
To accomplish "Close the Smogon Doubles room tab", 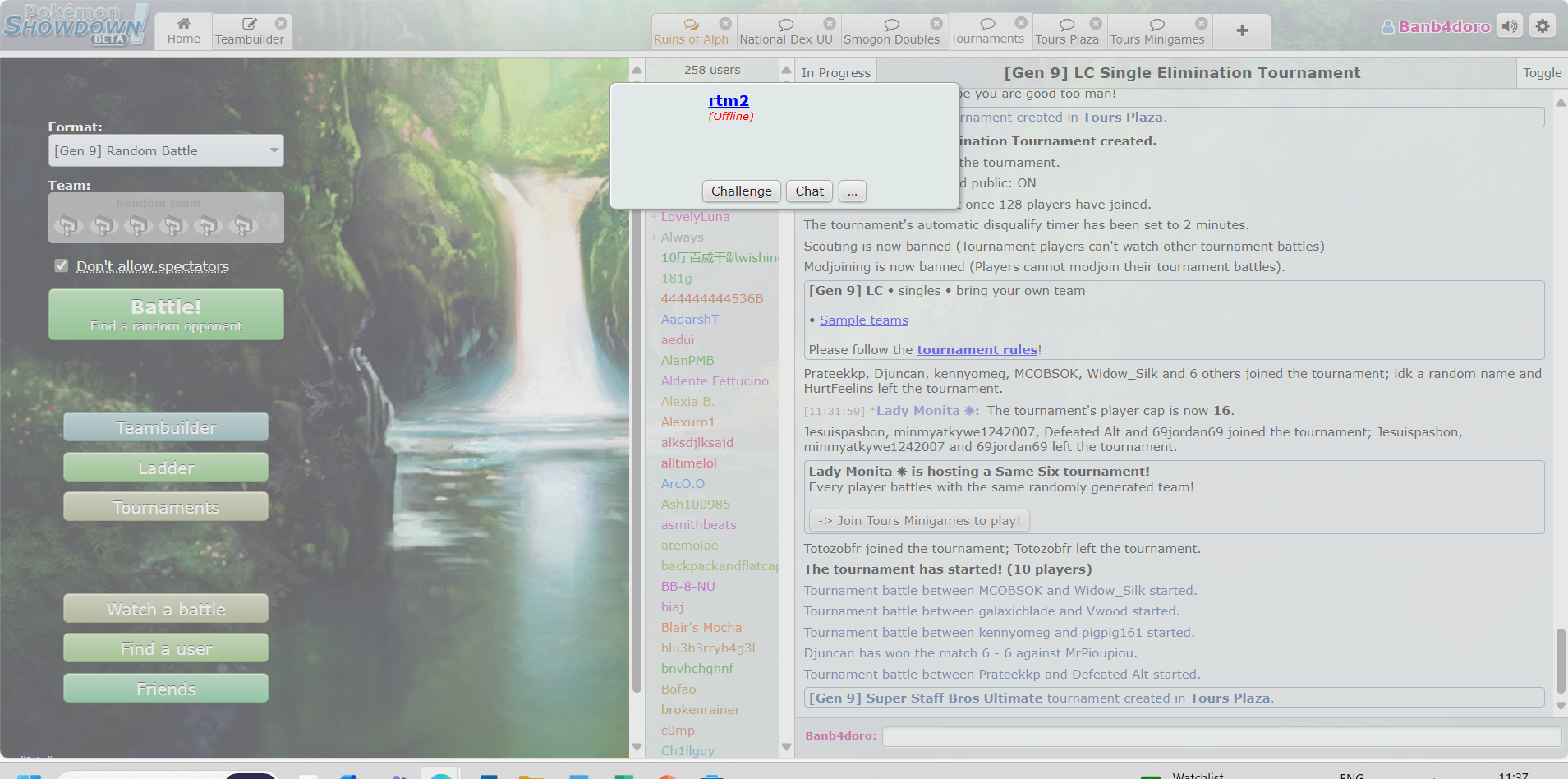I will pyautogui.click(x=936, y=23).
